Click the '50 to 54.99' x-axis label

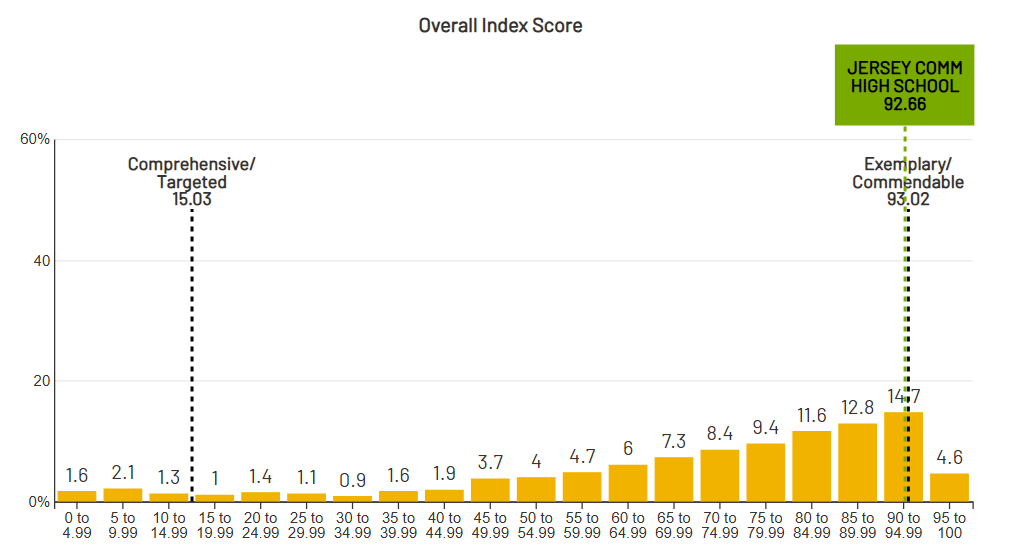pyautogui.click(x=536, y=525)
